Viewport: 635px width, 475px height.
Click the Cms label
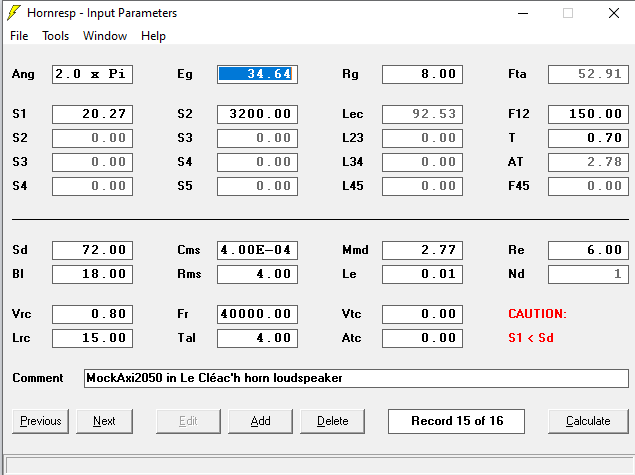[x=189, y=250]
